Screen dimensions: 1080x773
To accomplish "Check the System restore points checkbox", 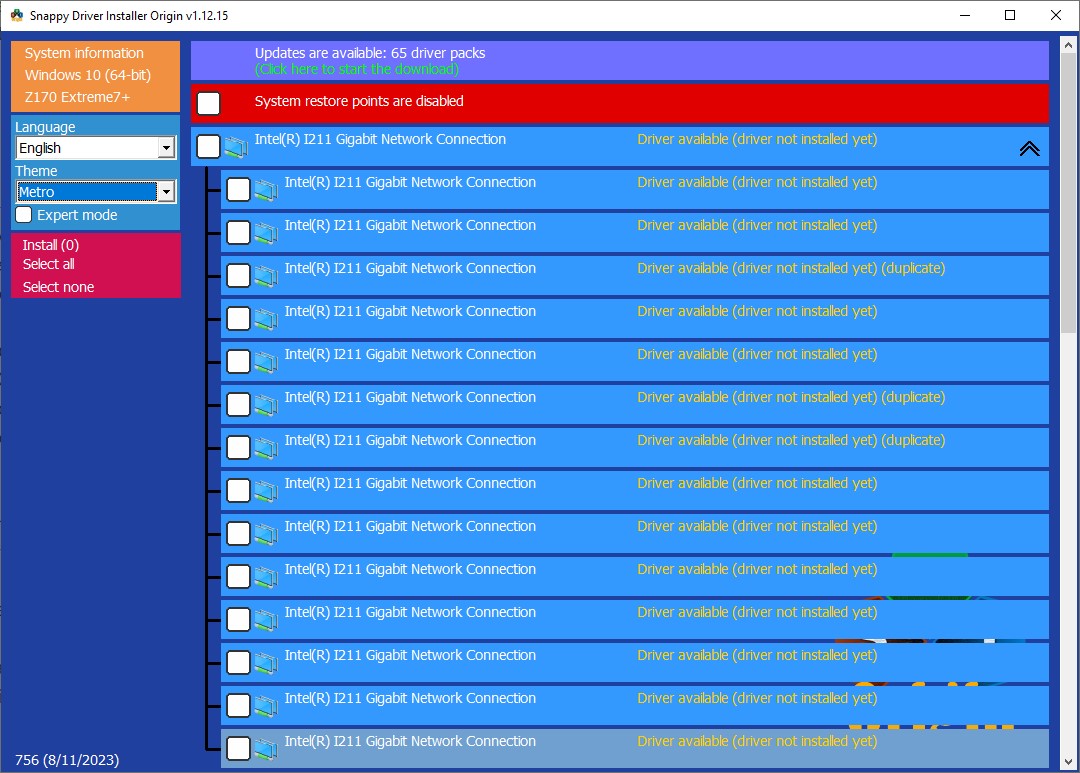I will (x=208, y=103).
